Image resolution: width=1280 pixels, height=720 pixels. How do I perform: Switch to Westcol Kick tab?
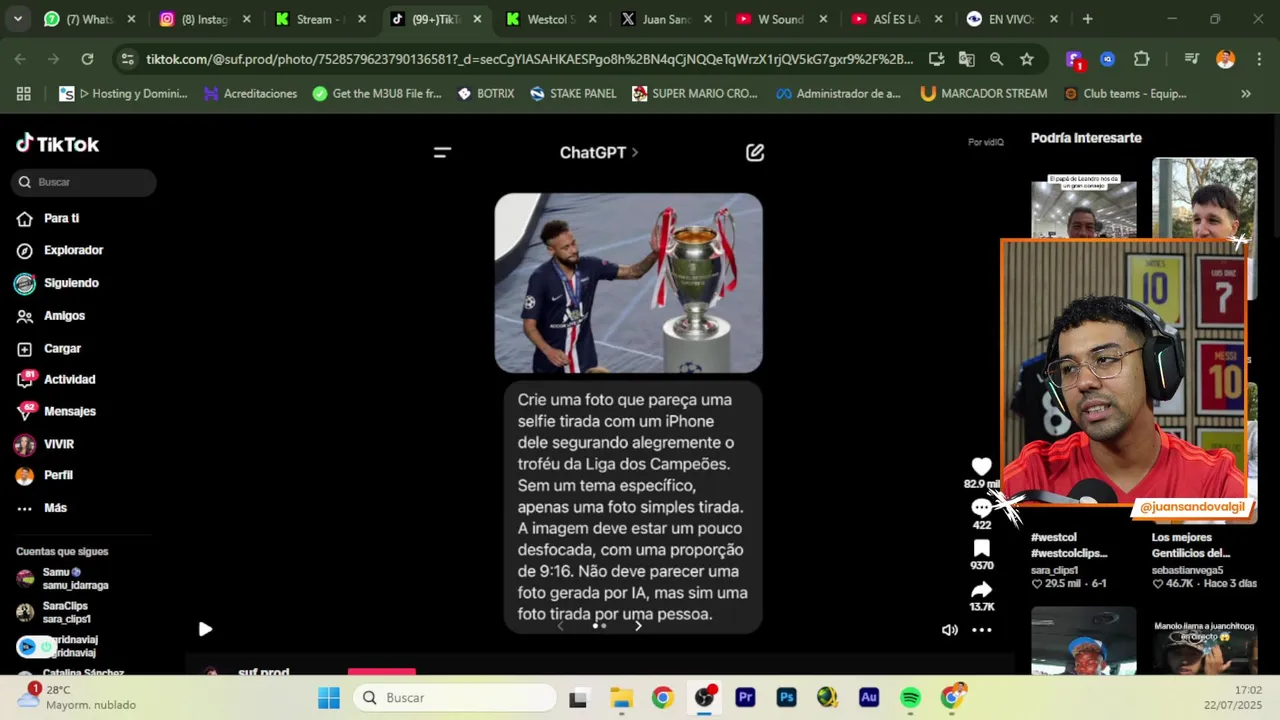click(551, 19)
